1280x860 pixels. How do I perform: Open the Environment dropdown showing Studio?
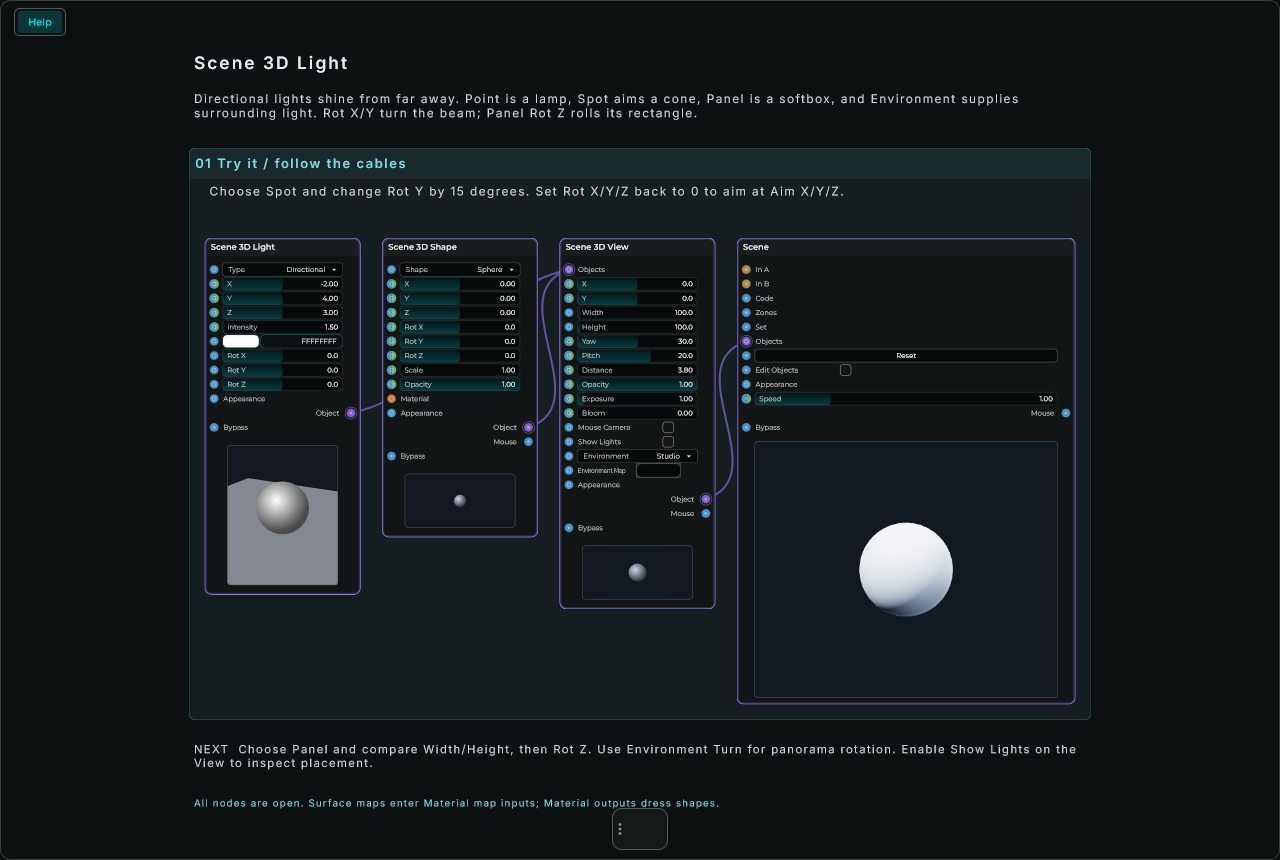(x=638, y=456)
